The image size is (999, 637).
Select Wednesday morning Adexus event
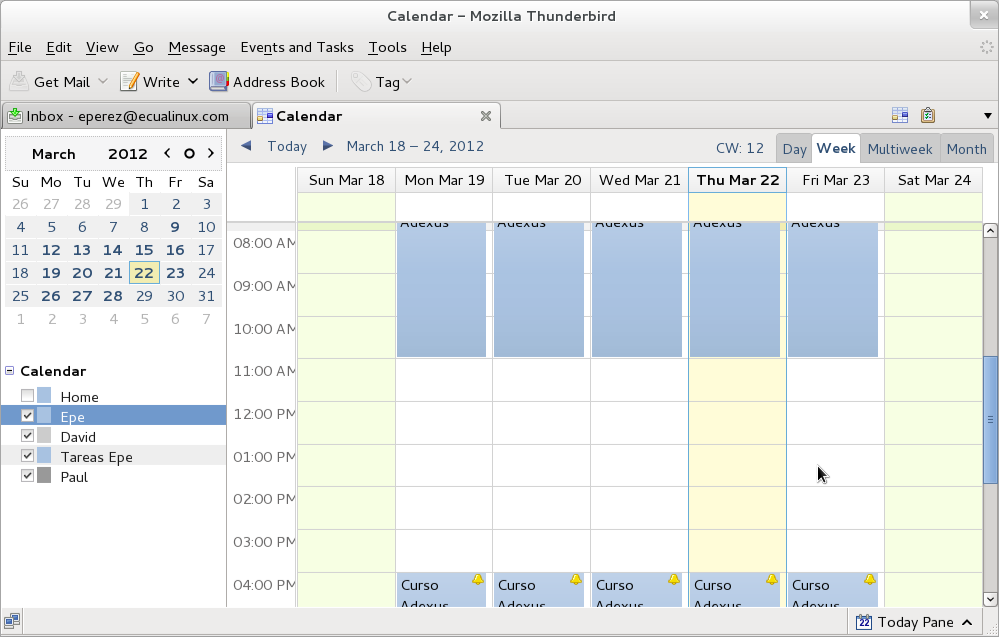(637, 290)
